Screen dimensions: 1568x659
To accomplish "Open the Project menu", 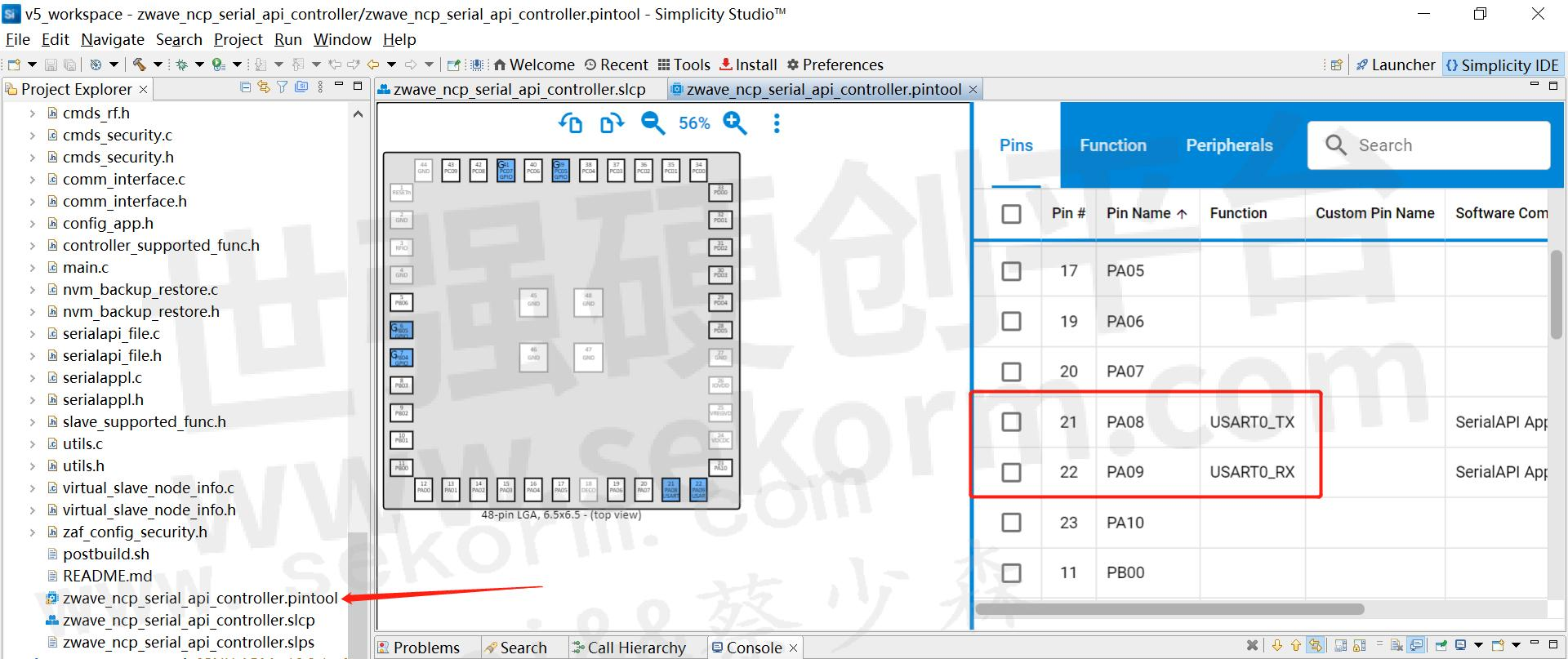I will (x=238, y=39).
